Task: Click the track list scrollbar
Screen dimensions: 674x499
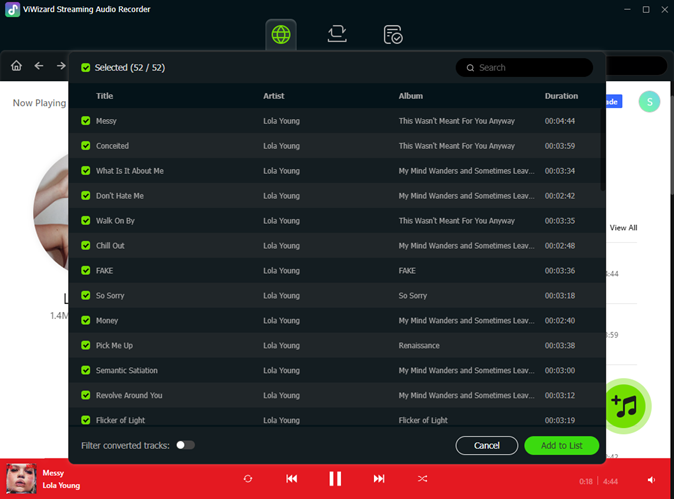Action: pos(603,150)
